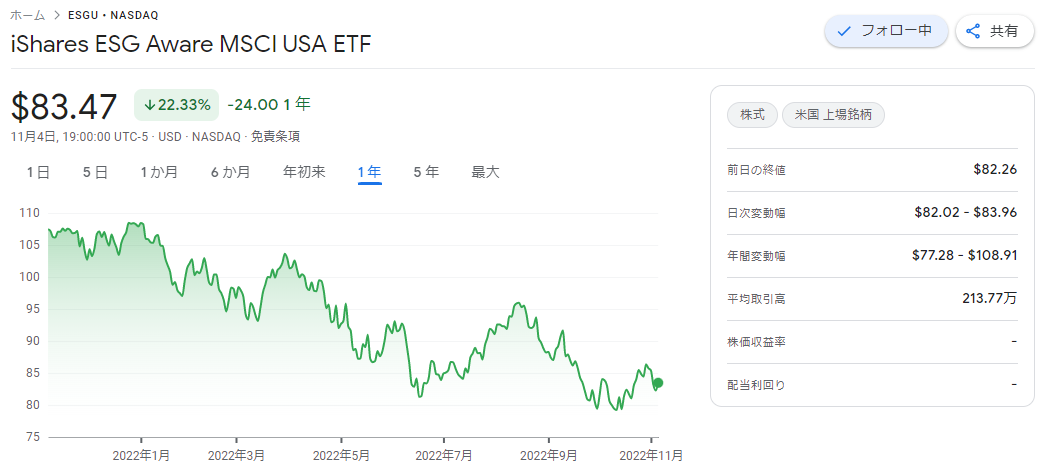
Task: Click the breadcrumb chevron after ホーム
Action: (x=57, y=15)
